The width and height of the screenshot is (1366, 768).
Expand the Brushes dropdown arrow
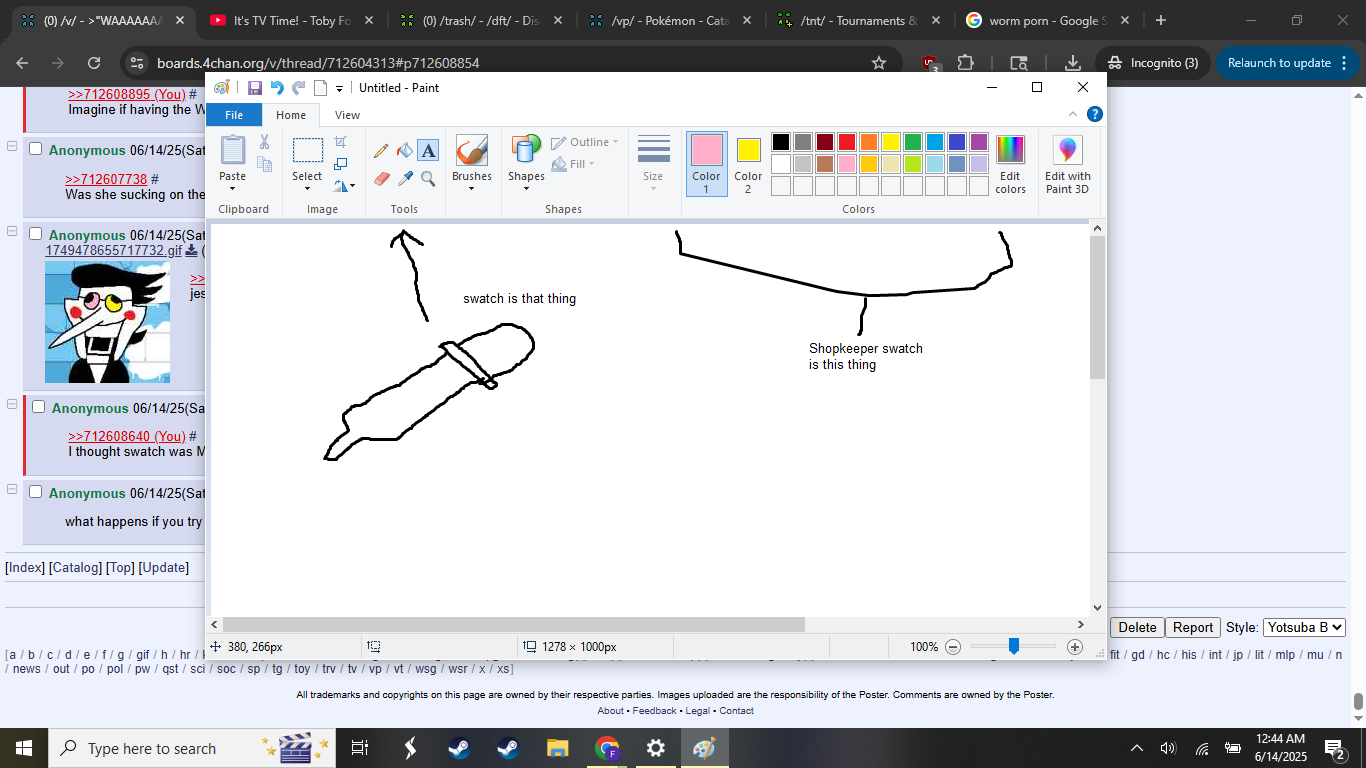[471, 189]
